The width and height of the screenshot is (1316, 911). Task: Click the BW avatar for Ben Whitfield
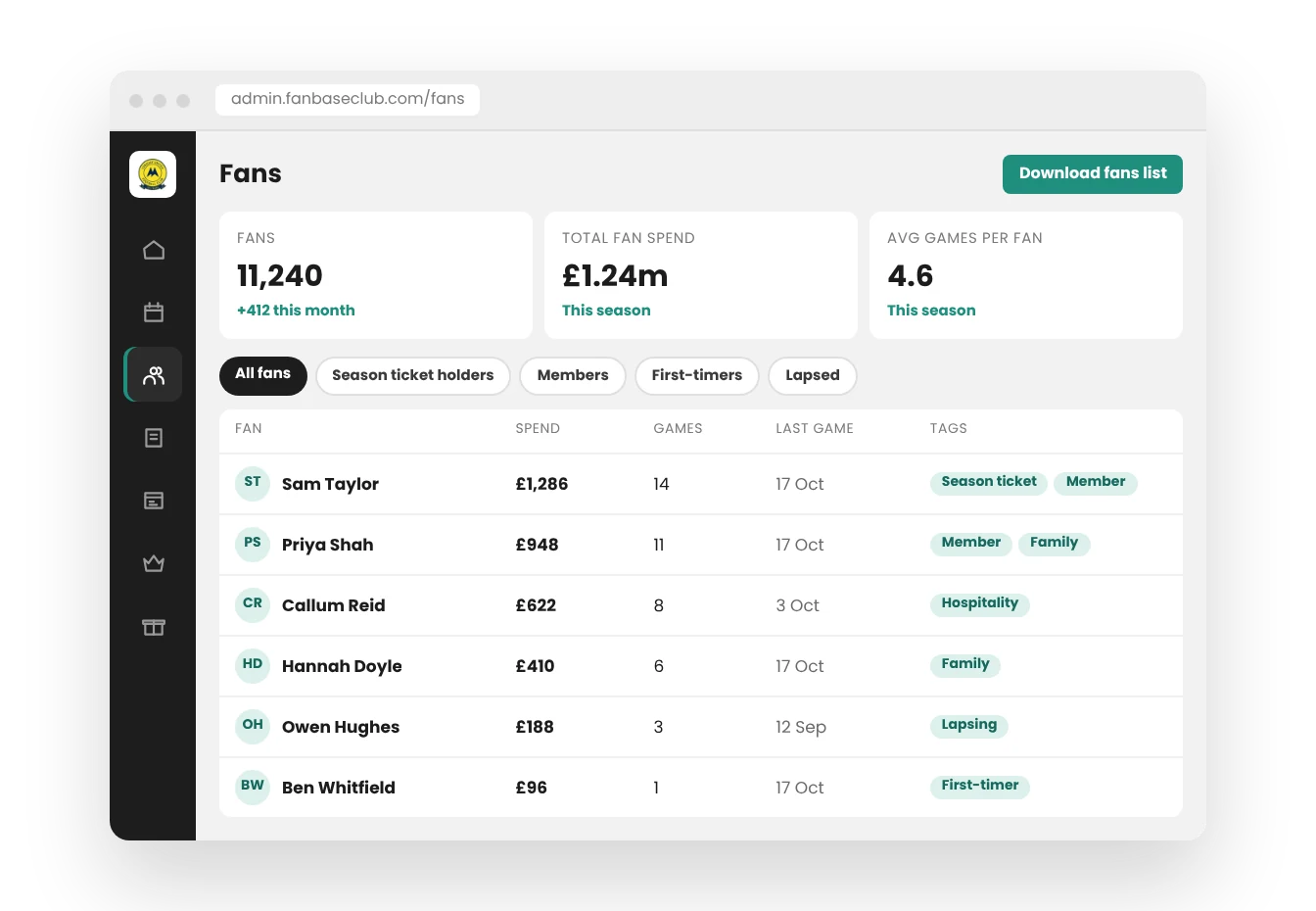click(x=253, y=787)
